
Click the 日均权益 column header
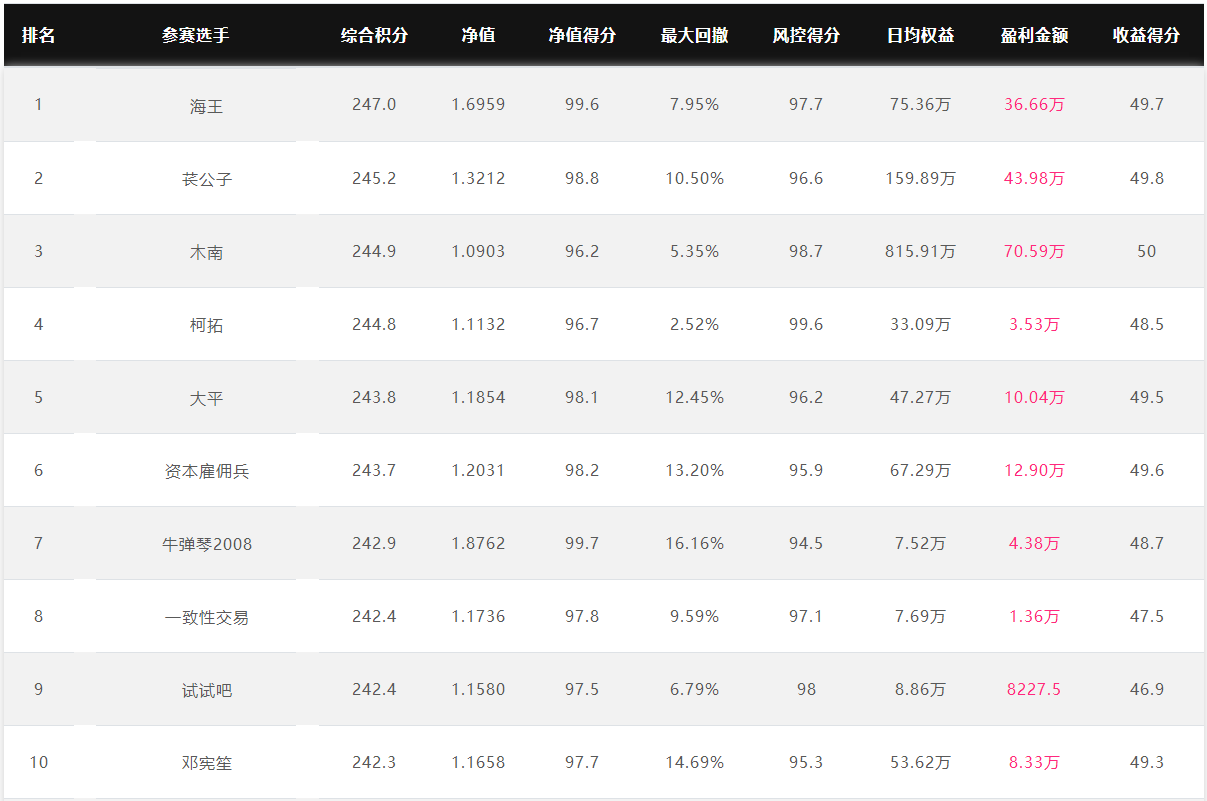point(920,35)
